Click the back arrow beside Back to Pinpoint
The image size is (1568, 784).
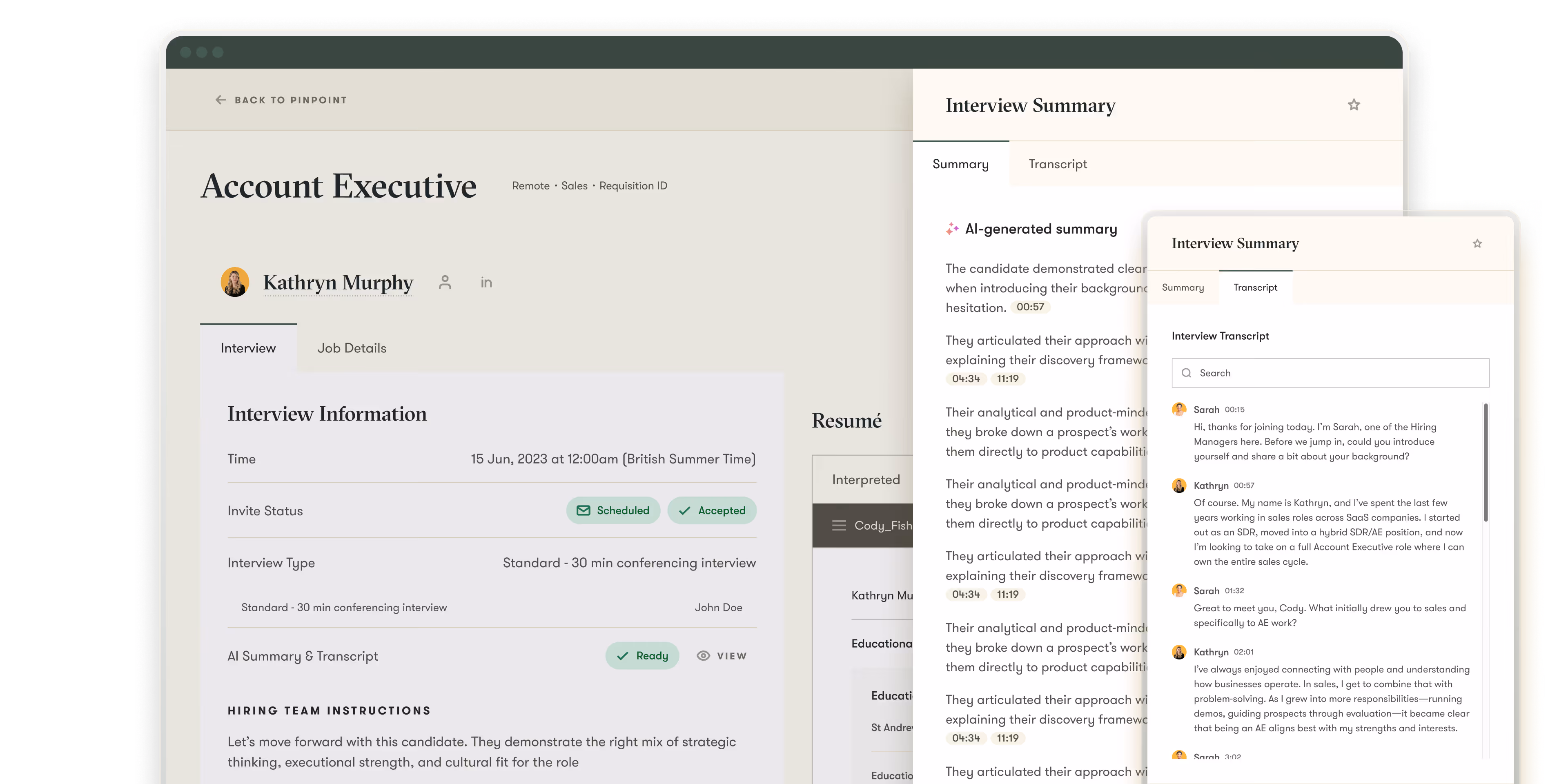point(220,100)
